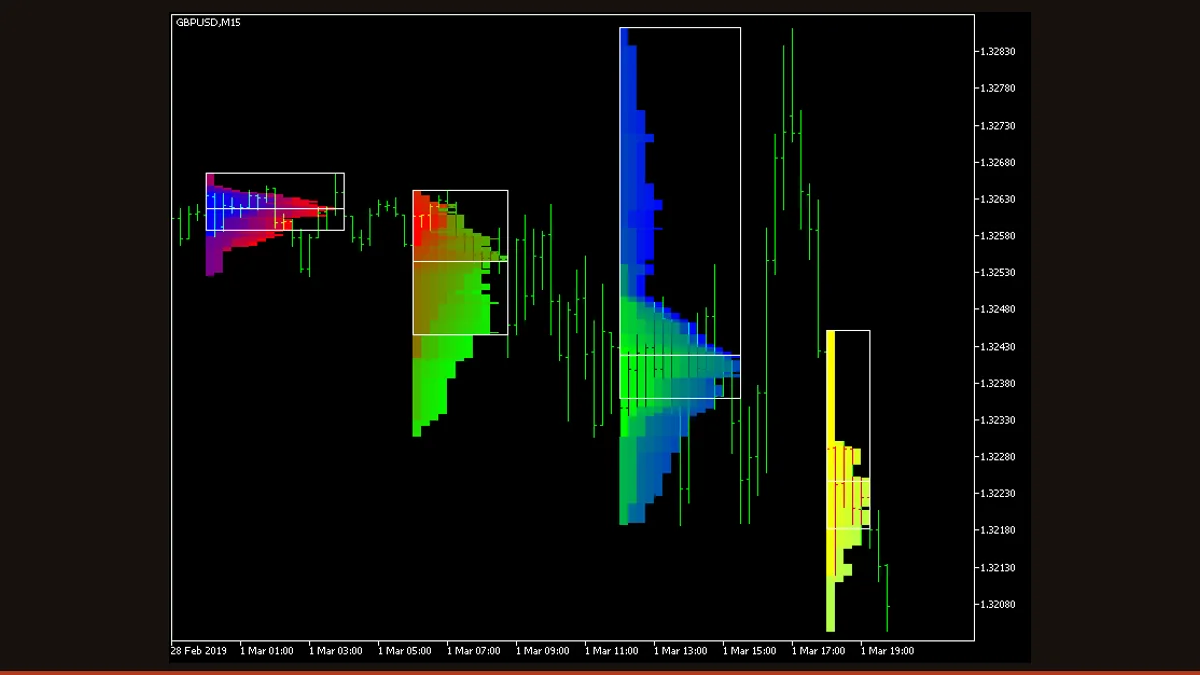This screenshot has width=1200, height=675.
Task: Click the 1.32330 price tick label
Action: pos(997,420)
